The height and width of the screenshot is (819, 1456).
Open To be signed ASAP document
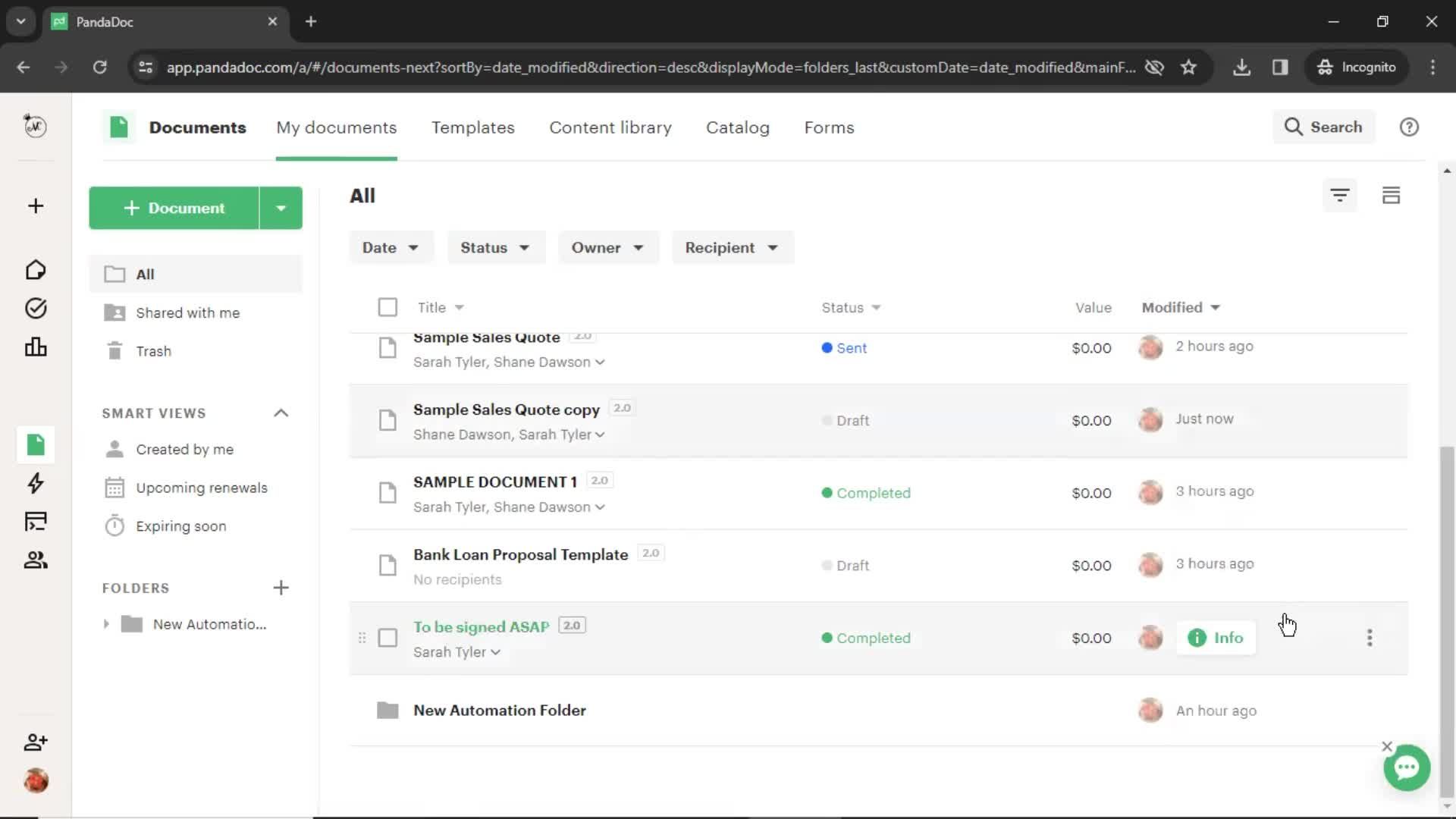pos(481,627)
